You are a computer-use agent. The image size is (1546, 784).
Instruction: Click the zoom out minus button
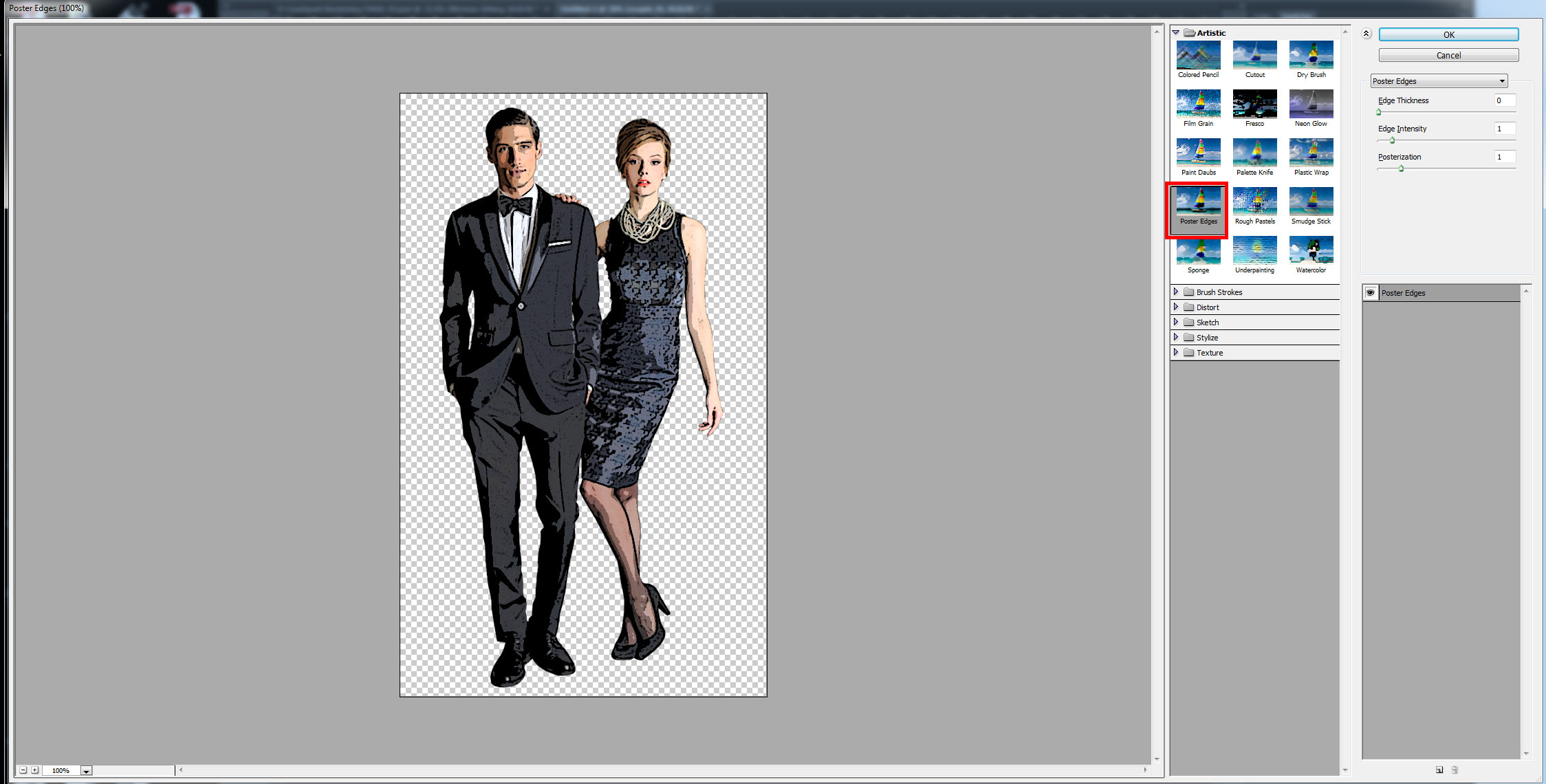tap(23, 770)
